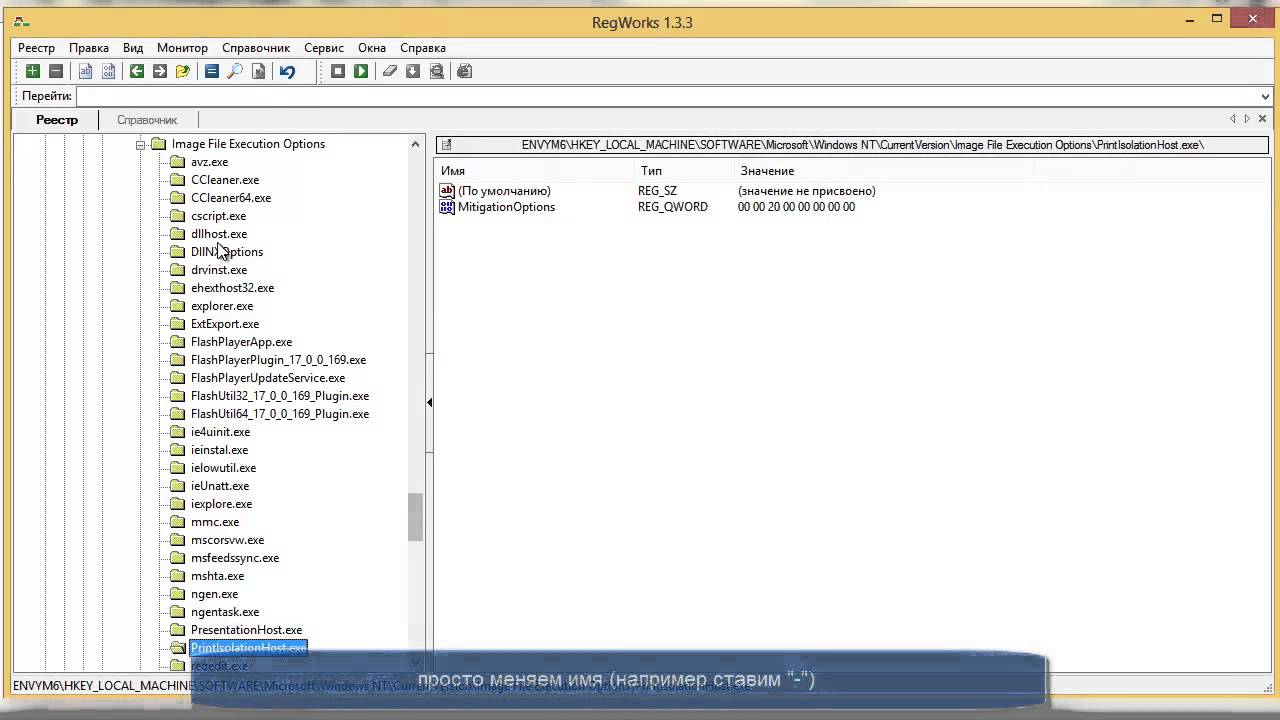This screenshot has height=720, width=1280.
Task: Click the Тип column header
Action: pos(687,171)
